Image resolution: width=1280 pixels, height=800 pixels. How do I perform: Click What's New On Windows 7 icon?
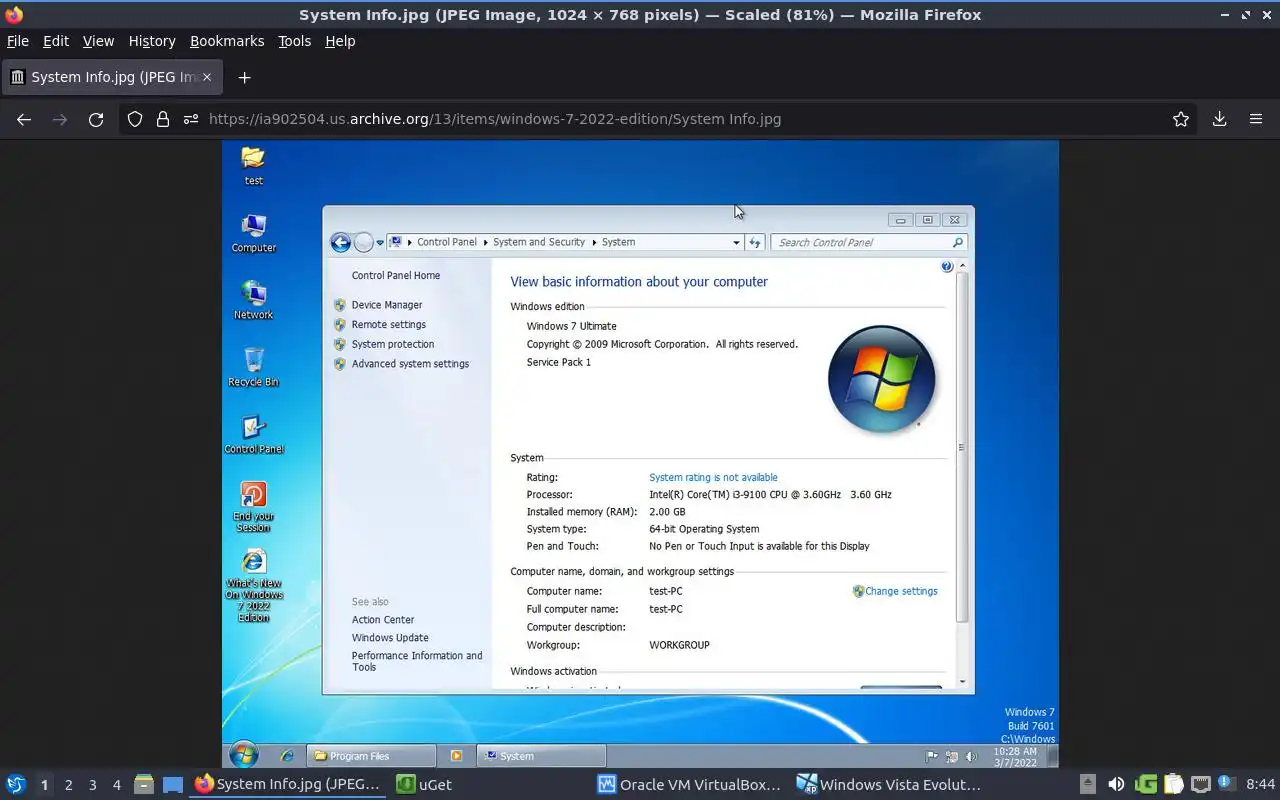(254, 586)
